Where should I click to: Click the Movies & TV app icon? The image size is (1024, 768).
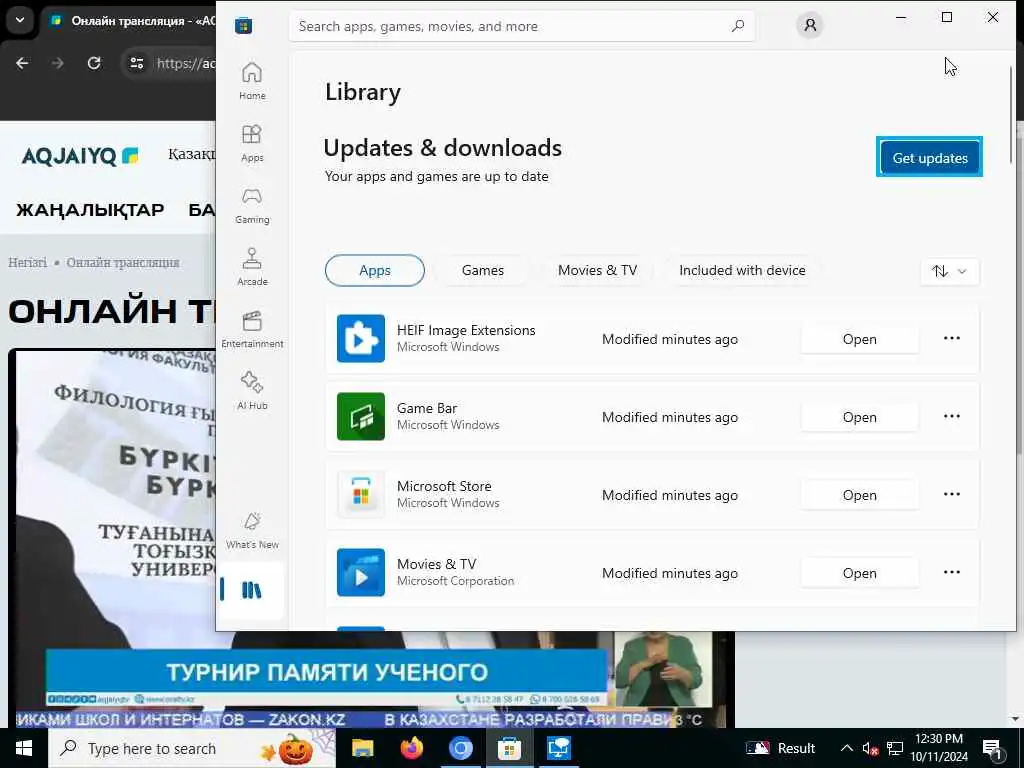click(x=360, y=573)
